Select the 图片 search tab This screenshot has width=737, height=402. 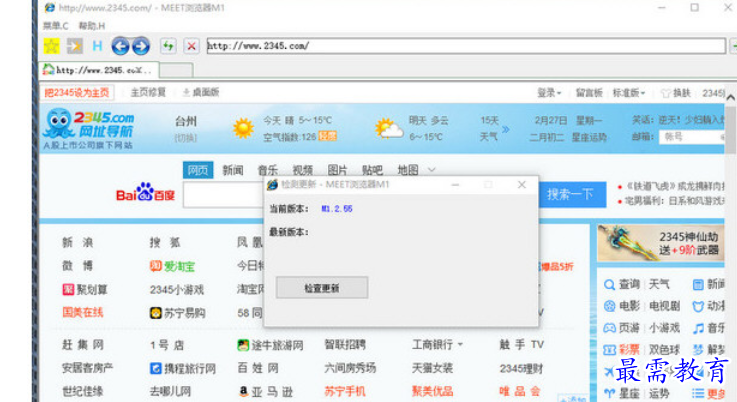pos(337,170)
